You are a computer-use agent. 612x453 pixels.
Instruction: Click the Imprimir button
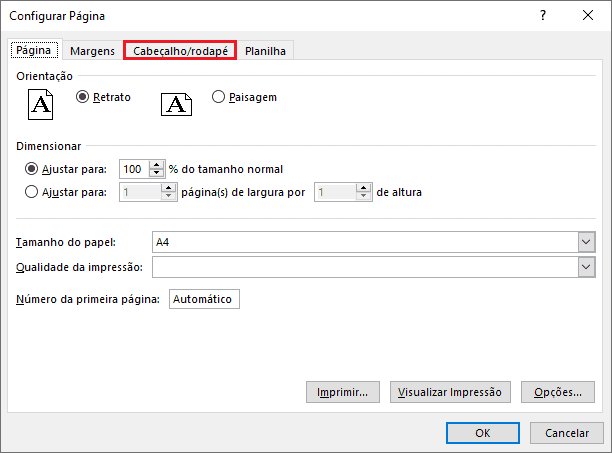(x=343, y=392)
